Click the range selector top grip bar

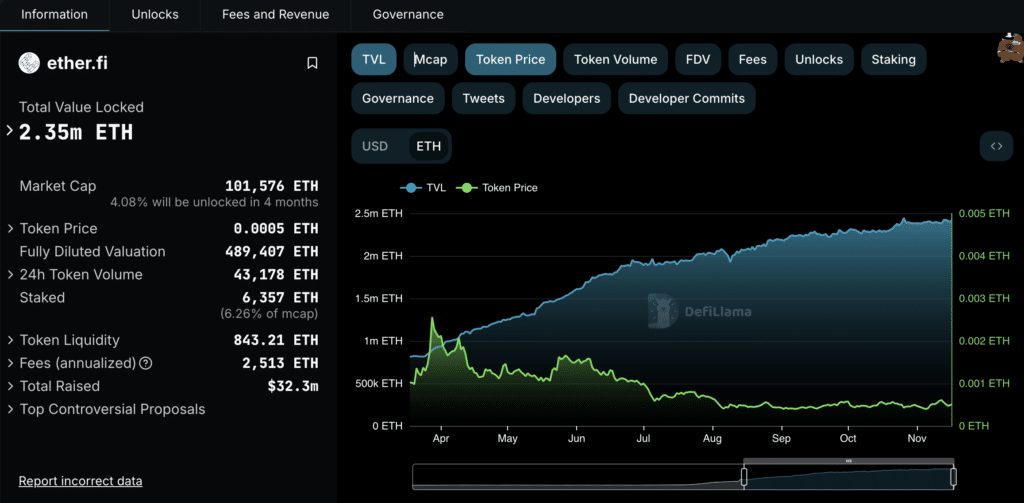click(848, 461)
